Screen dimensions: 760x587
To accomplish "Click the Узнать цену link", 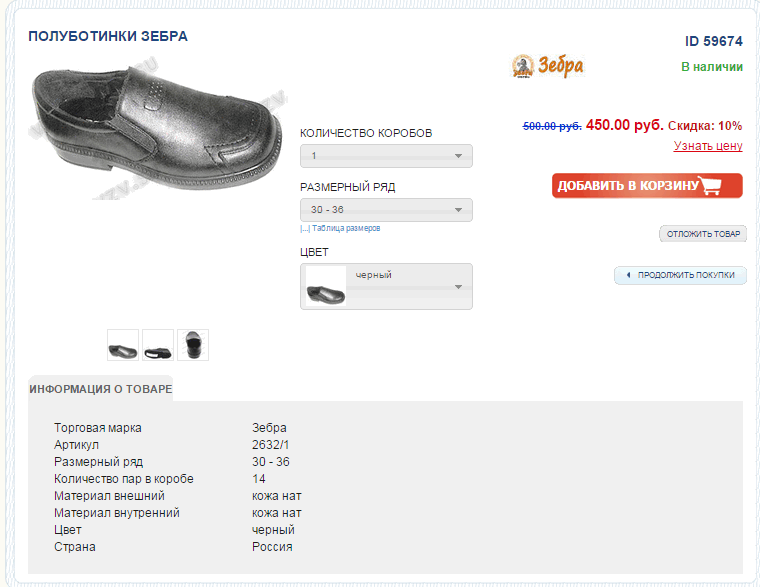I will [x=708, y=146].
